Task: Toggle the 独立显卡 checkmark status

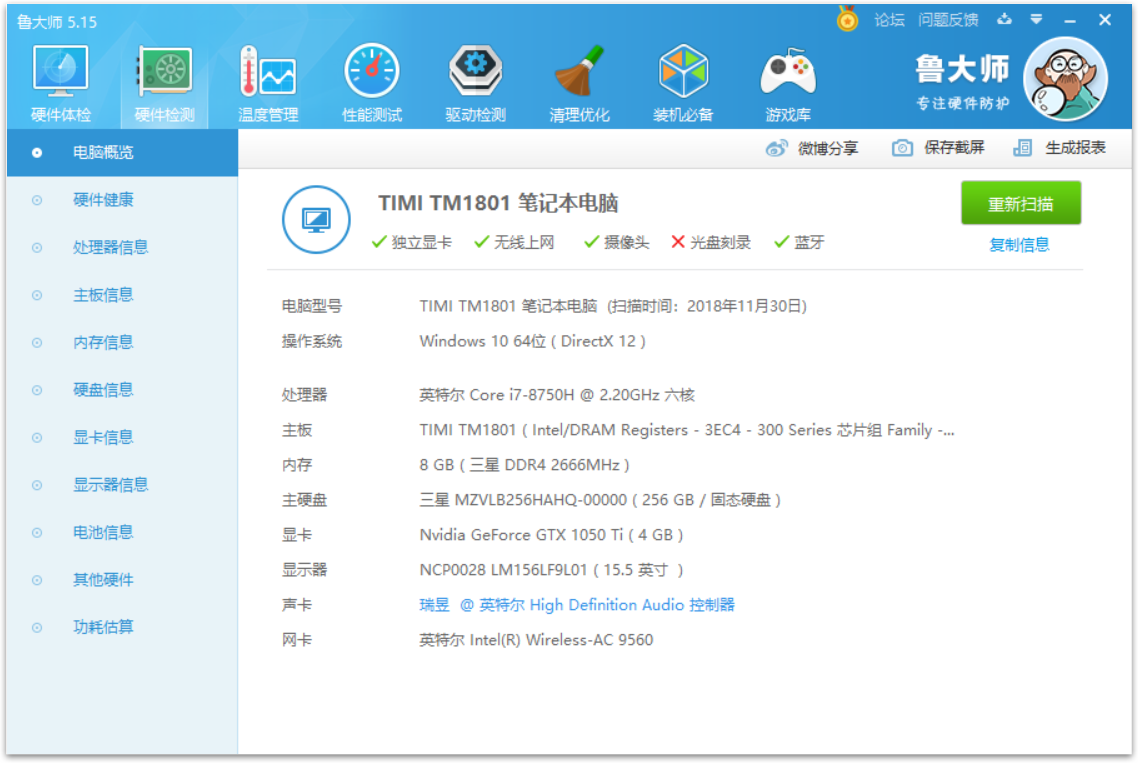Action: (x=378, y=242)
